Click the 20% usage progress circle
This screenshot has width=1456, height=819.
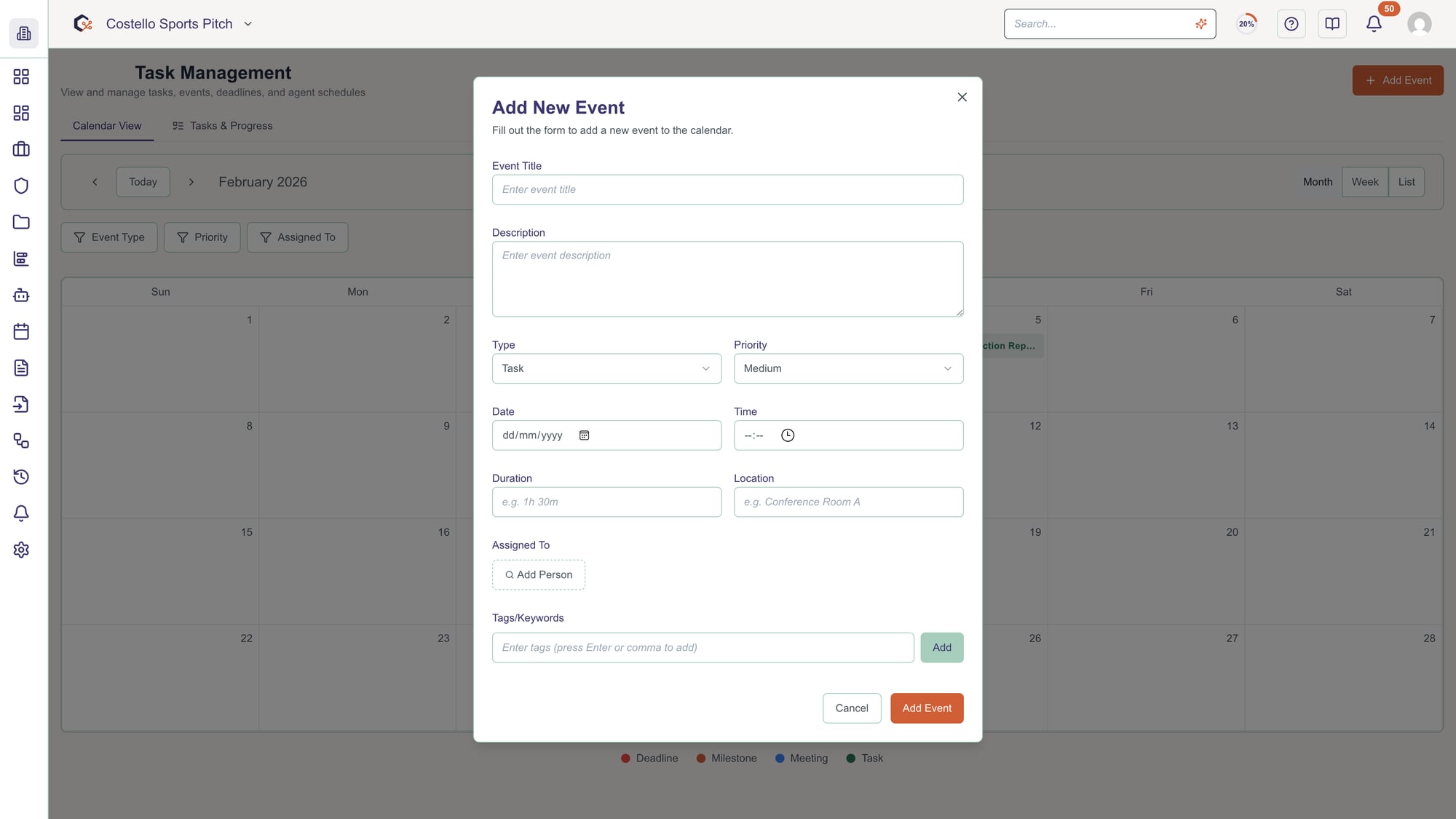(1246, 23)
